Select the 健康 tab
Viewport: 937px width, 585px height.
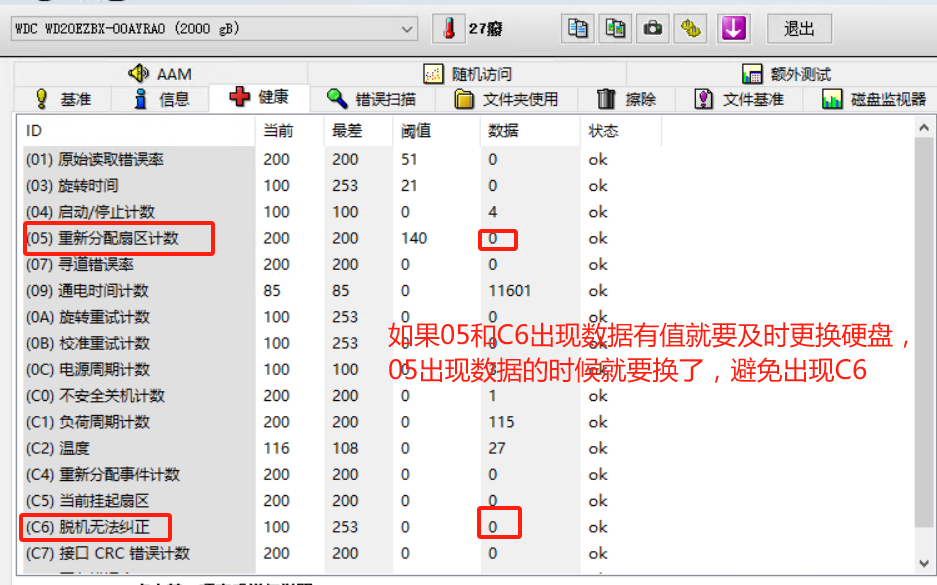pyautogui.click(x=259, y=97)
